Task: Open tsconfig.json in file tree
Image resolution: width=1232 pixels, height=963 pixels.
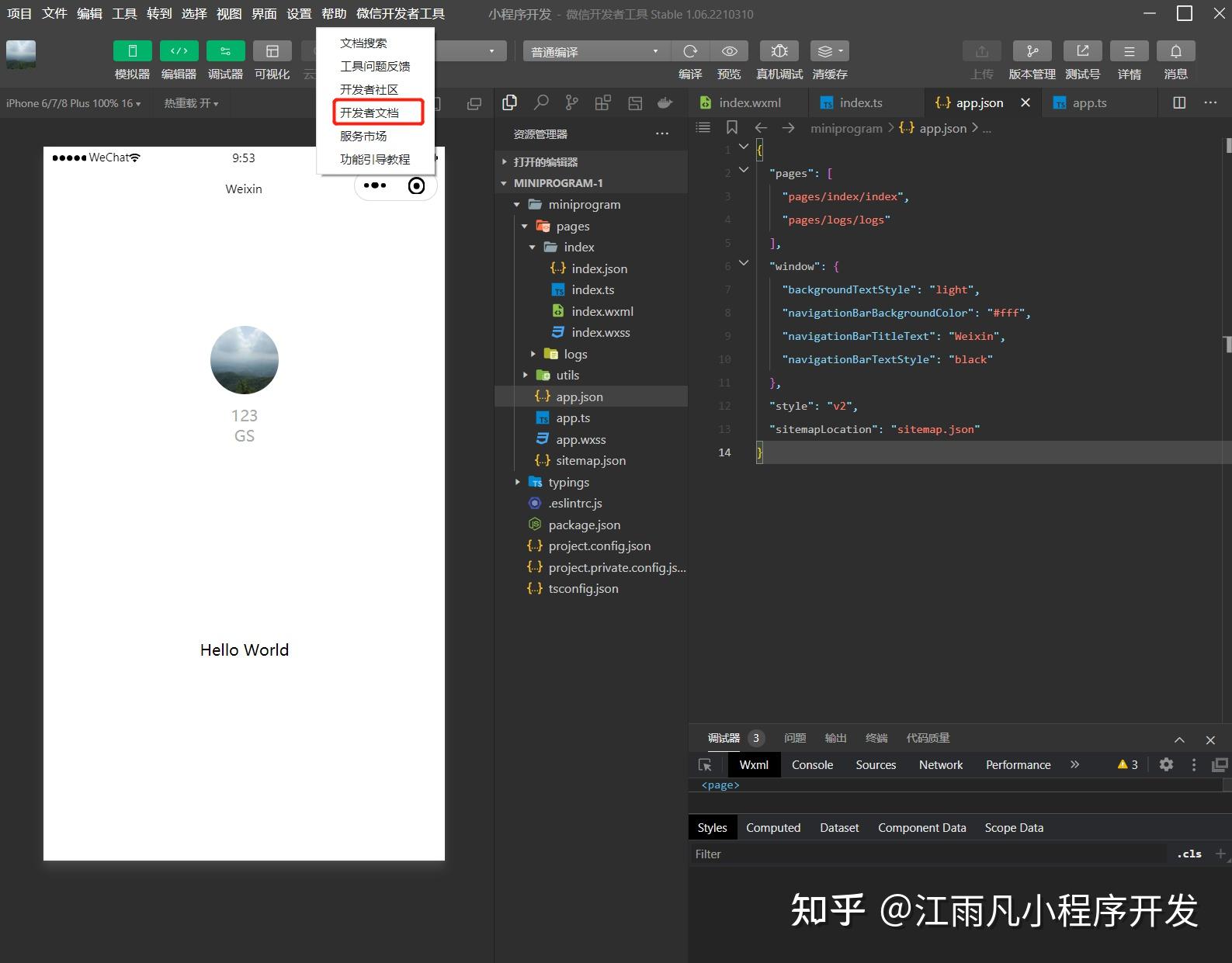Action: pos(592,588)
